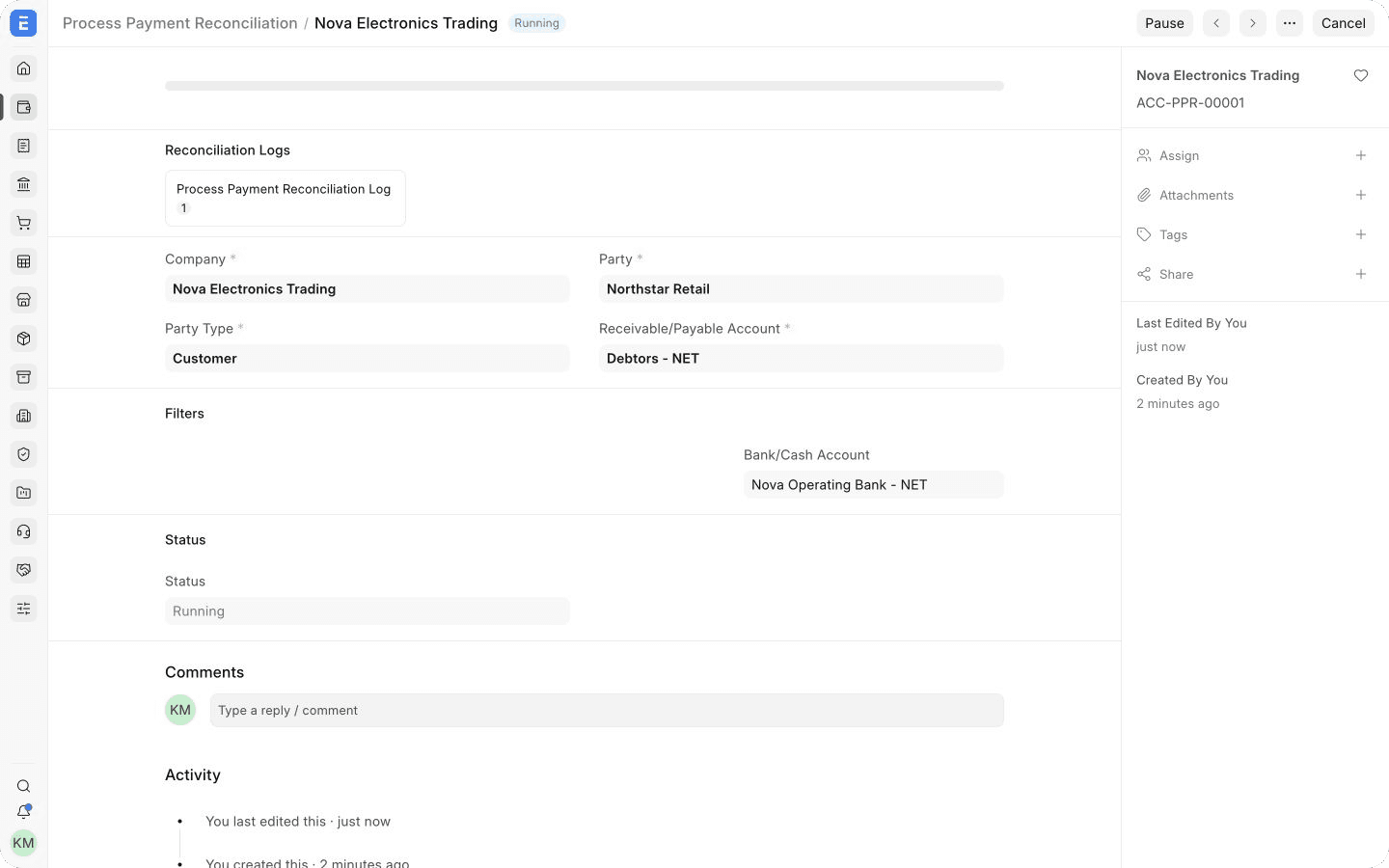Open Process Payment Reconciliation breadcrumb link
This screenshot has height=868, width=1389.
click(x=180, y=23)
